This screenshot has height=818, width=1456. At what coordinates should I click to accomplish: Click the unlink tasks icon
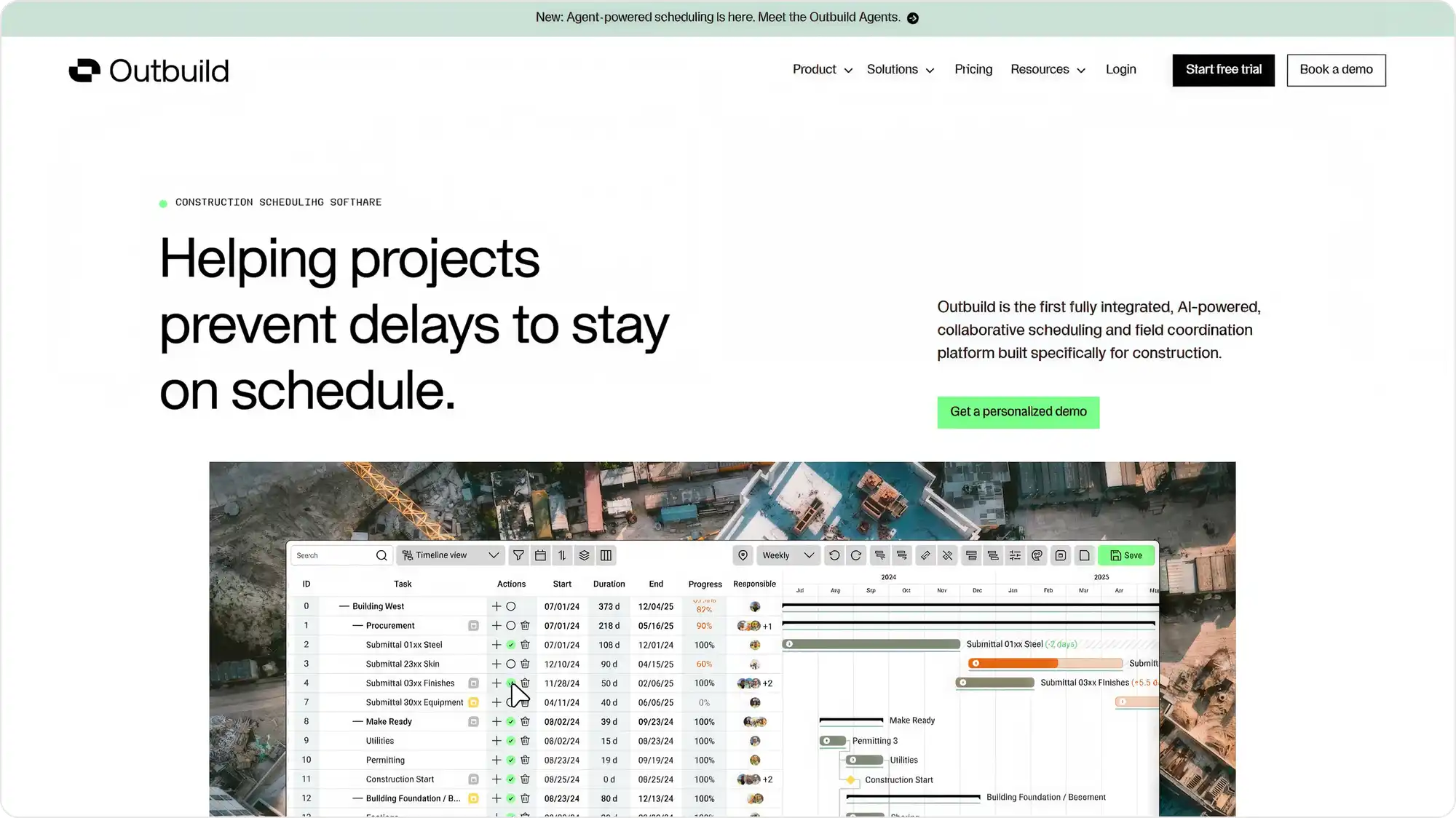(x=947, y=555)
